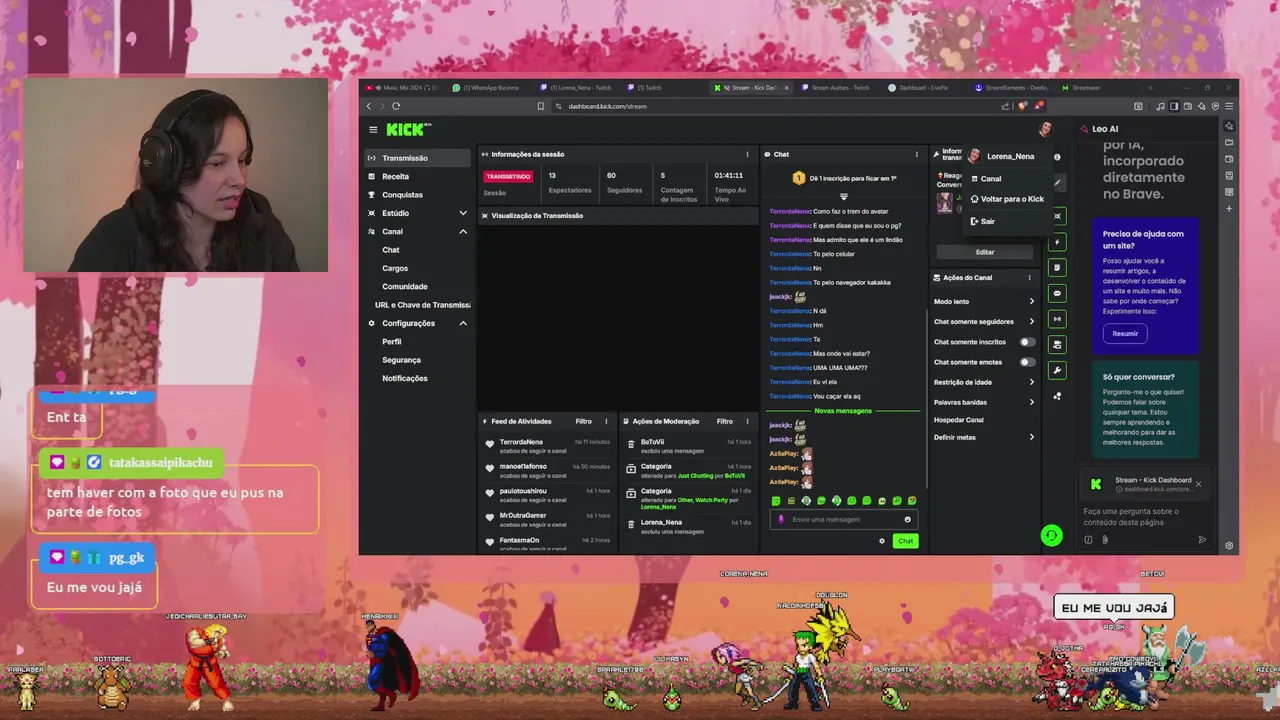Click the Editar button
Image resolution: width=1280 pixels, height=720 pixels.
(985, 252)
